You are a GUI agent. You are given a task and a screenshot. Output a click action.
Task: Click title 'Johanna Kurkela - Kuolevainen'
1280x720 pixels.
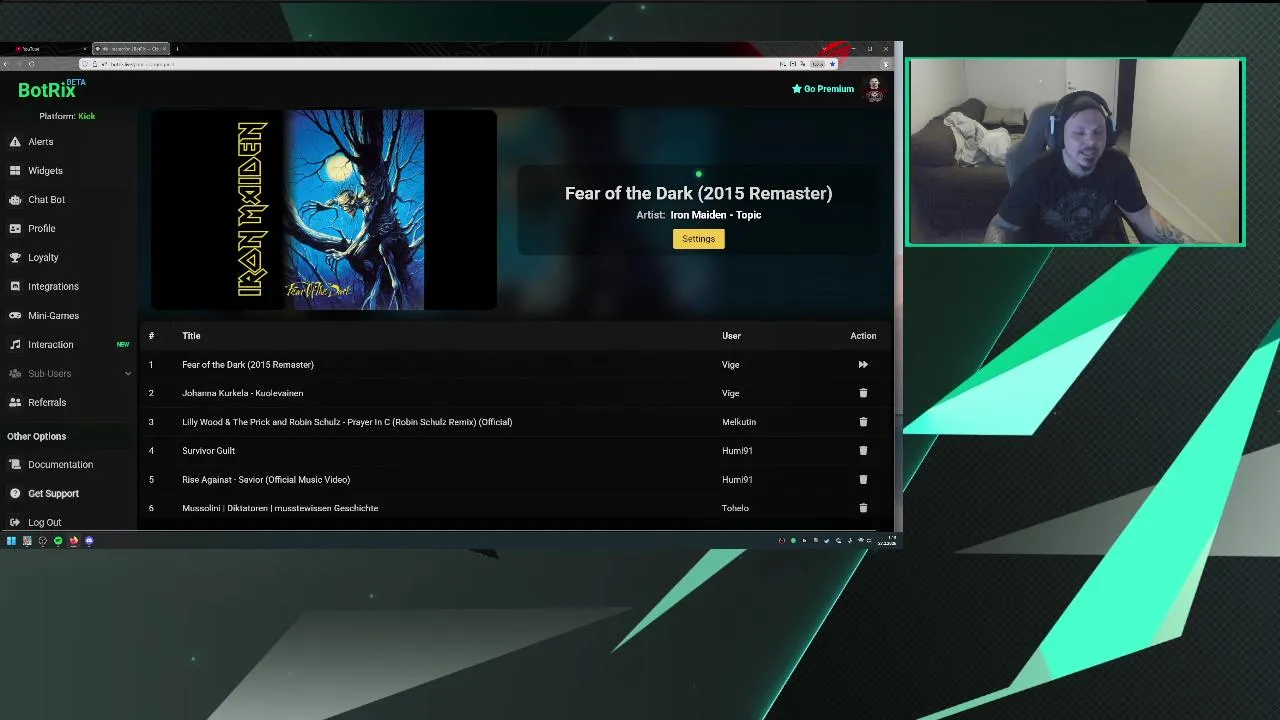pos(243,393)
